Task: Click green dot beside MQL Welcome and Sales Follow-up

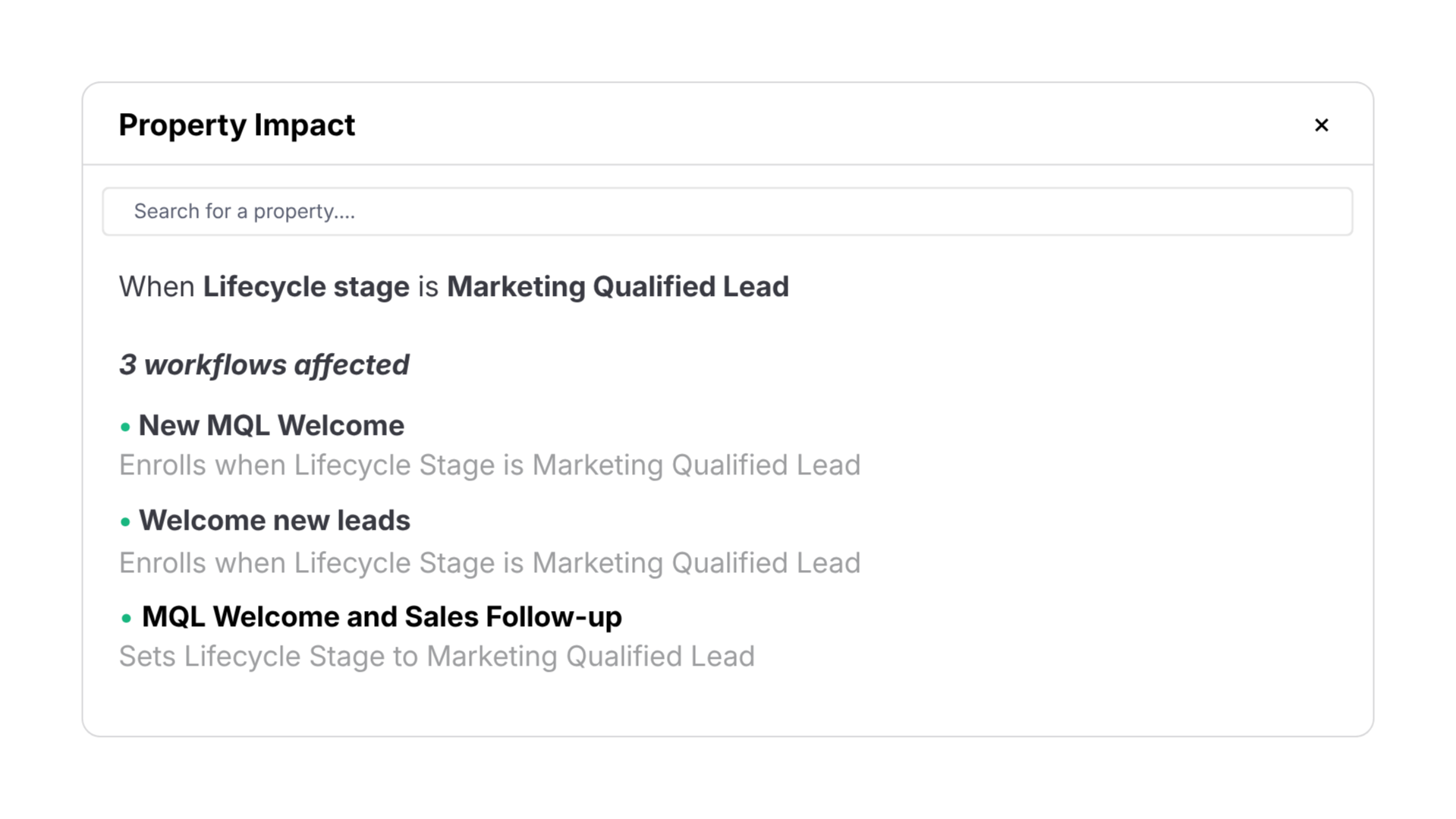Action: tap(126, 619)
